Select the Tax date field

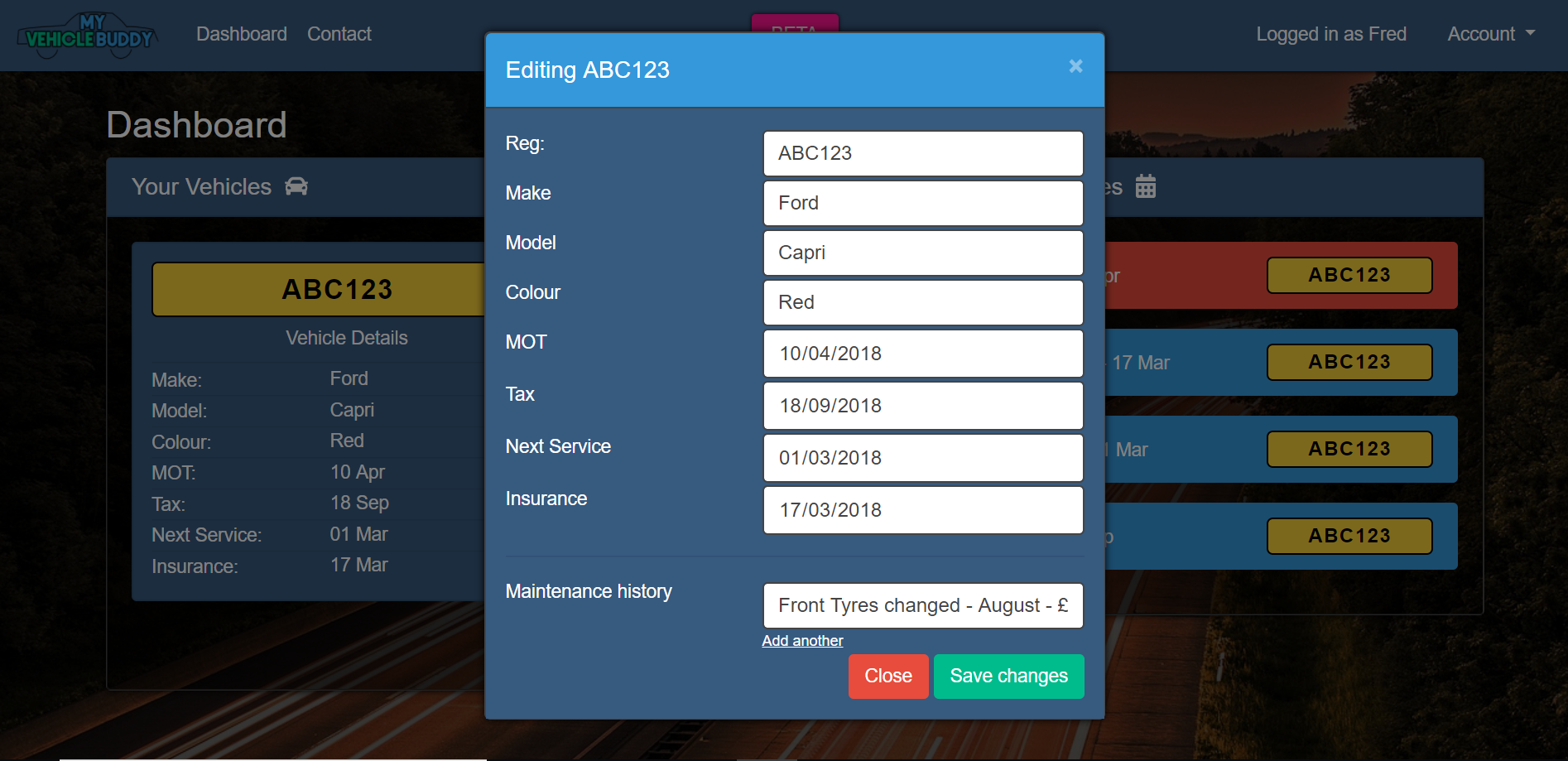point(923,406)
